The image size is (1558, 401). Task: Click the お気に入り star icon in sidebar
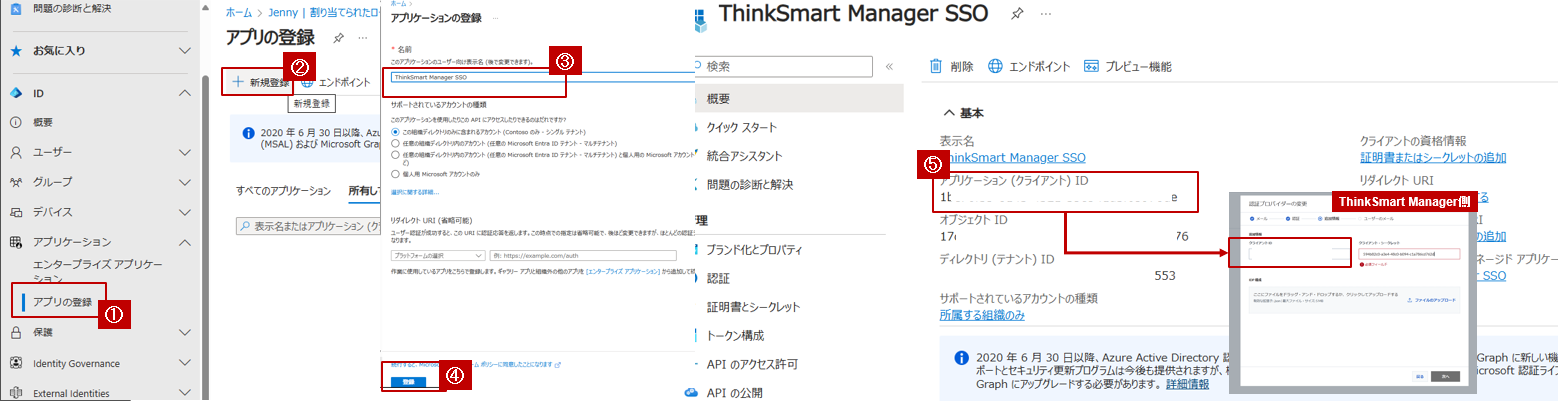pyautogui.click(x=16, y=50)
